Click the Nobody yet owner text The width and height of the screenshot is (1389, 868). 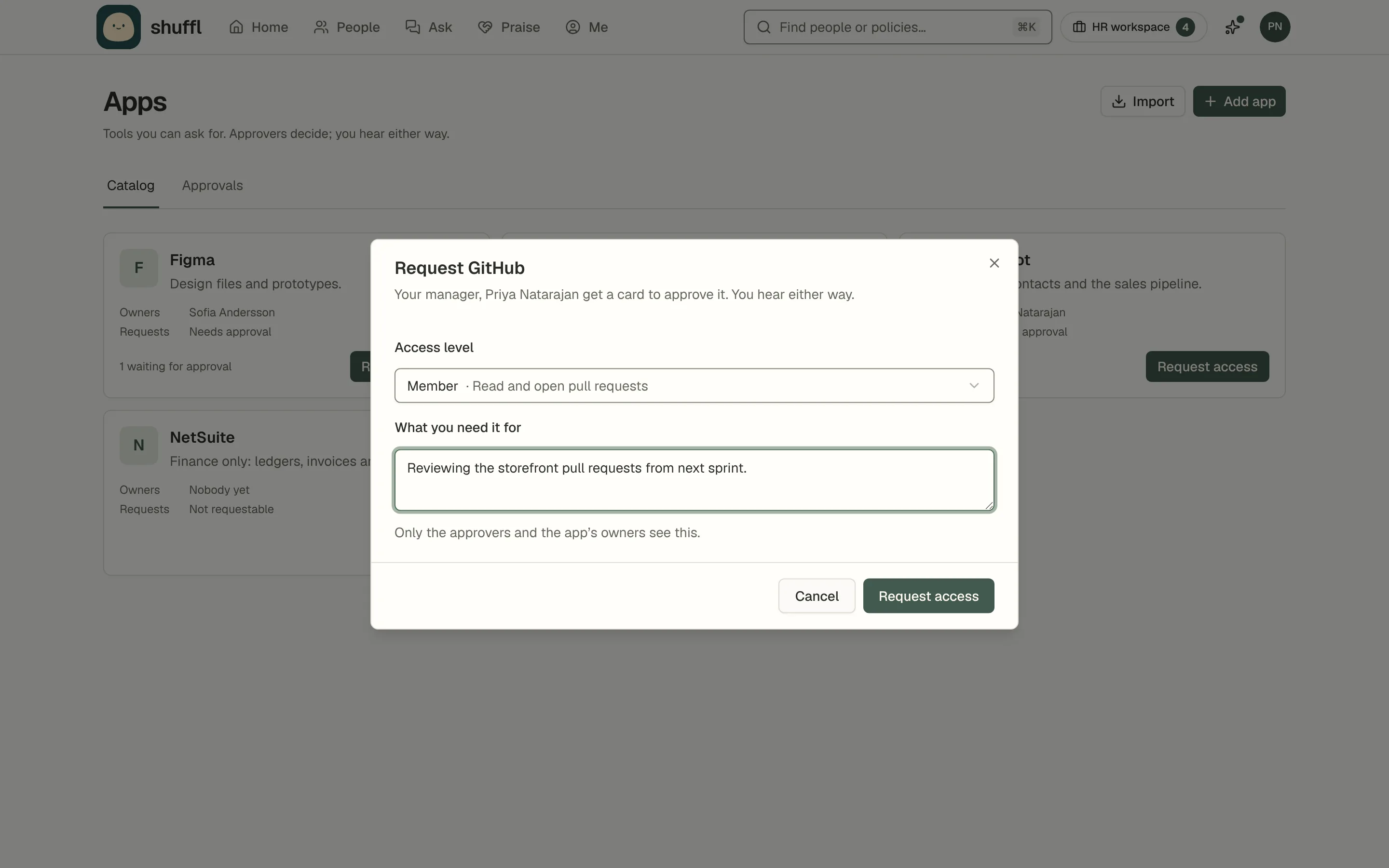[x=219, y=490]
